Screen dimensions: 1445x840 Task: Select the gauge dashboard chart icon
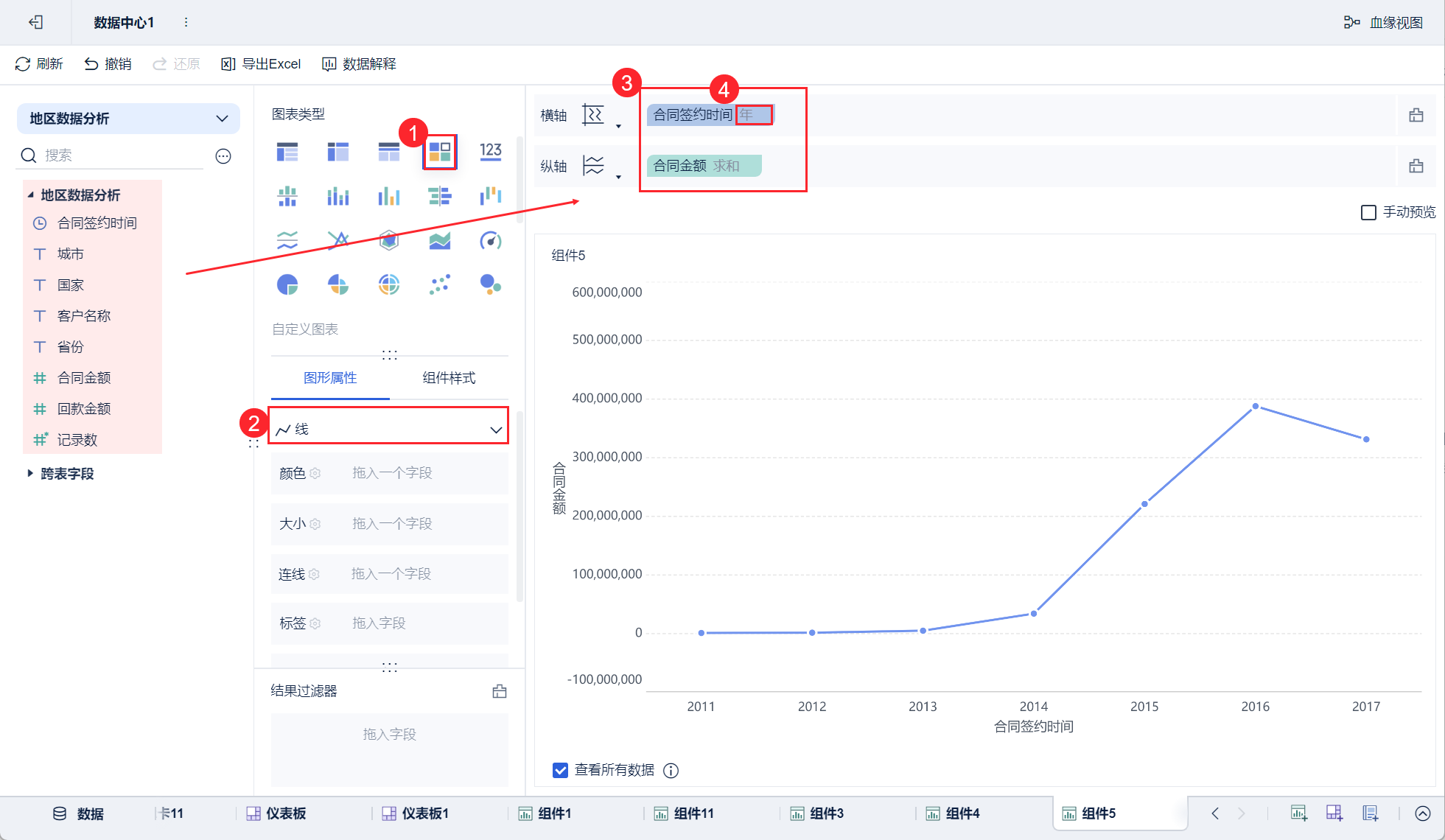pyautogui.click(x=490, y=240)
